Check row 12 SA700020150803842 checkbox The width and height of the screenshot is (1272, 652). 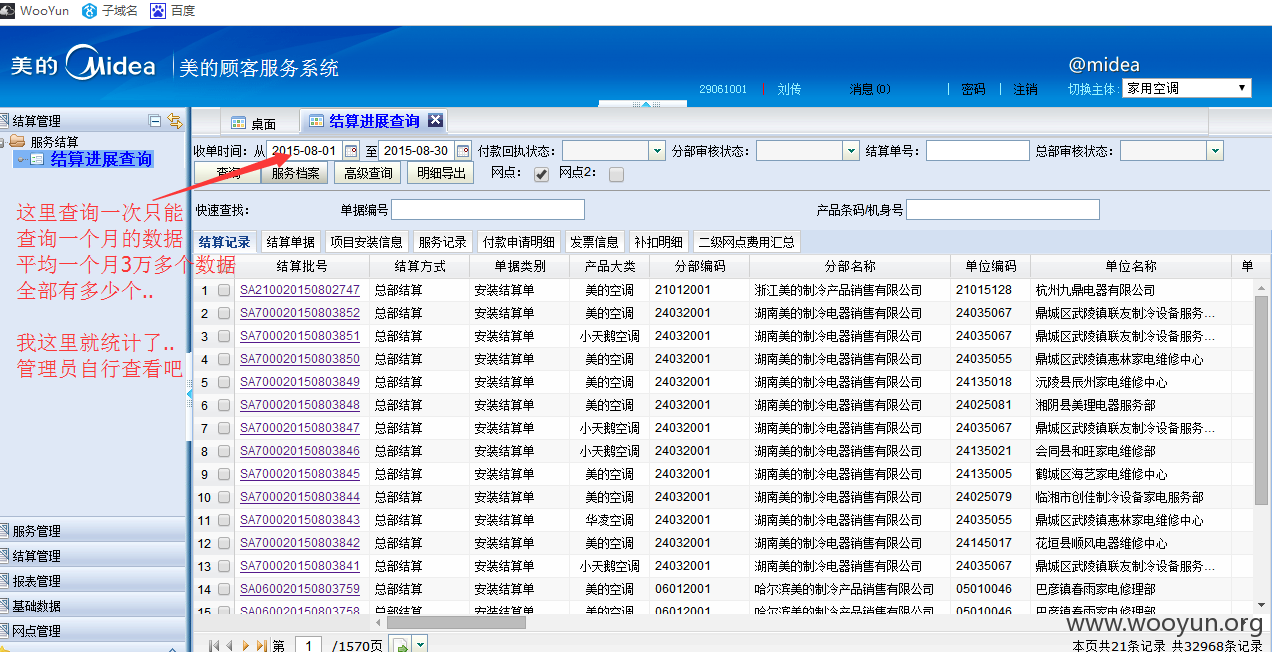224,544
